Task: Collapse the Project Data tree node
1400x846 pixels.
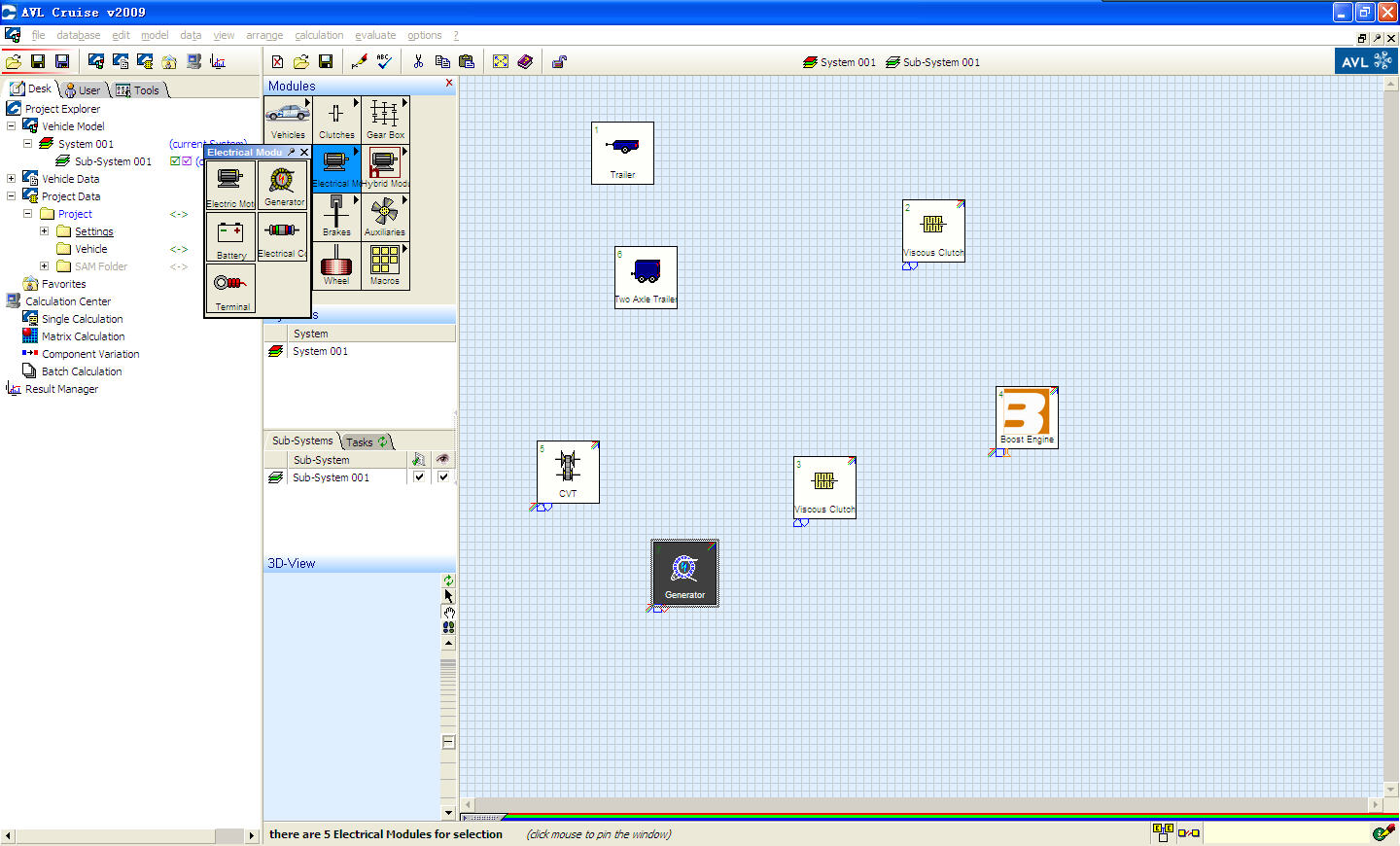Action: pyautogui.click(x=11, y=196)
